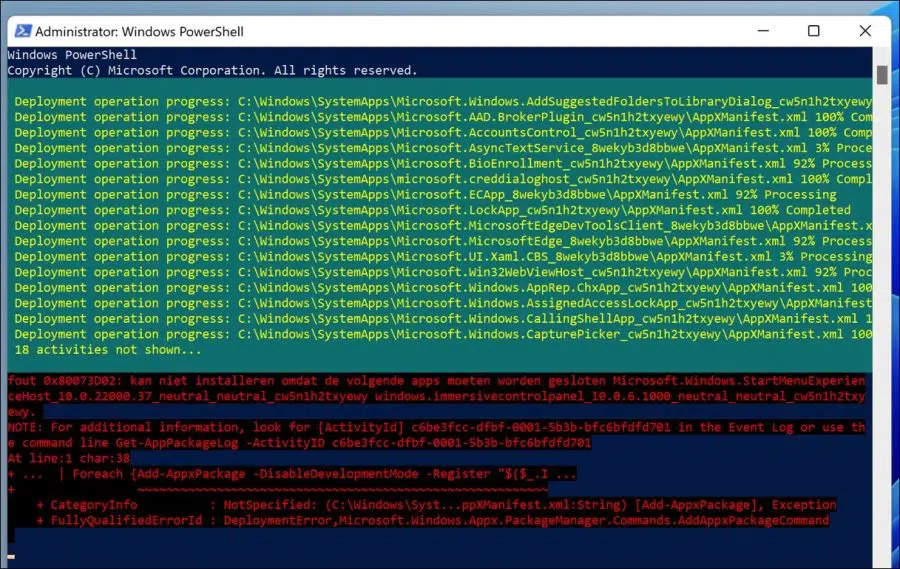Click the Get-AppPackageLog command text
The image size is (900, 569).
click(x=353, y=443)
